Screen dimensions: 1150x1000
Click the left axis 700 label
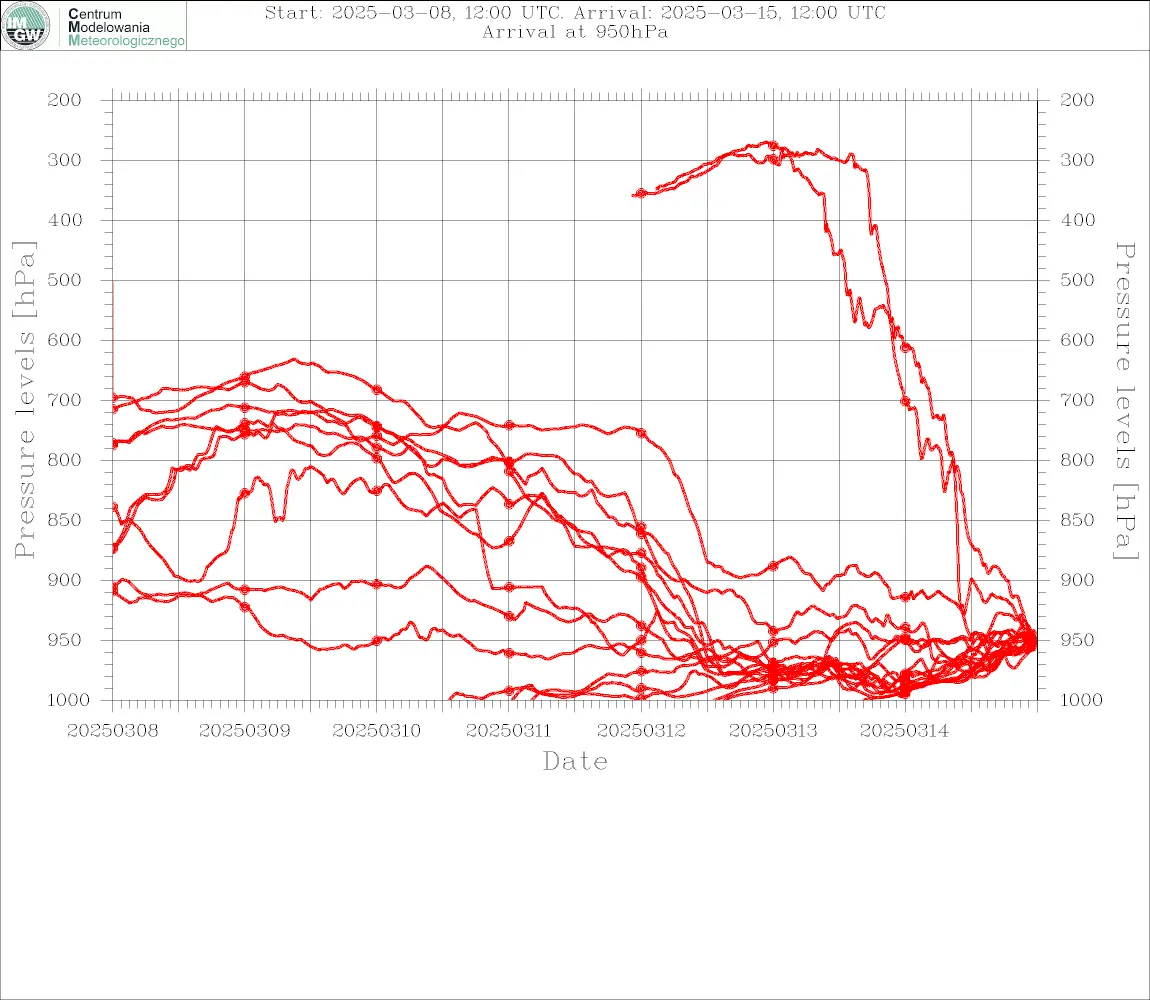(x=65, y=401)
